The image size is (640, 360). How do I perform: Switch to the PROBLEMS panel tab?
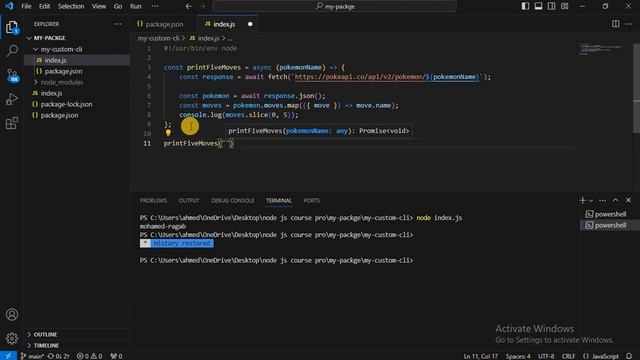[x=153, y=200]
